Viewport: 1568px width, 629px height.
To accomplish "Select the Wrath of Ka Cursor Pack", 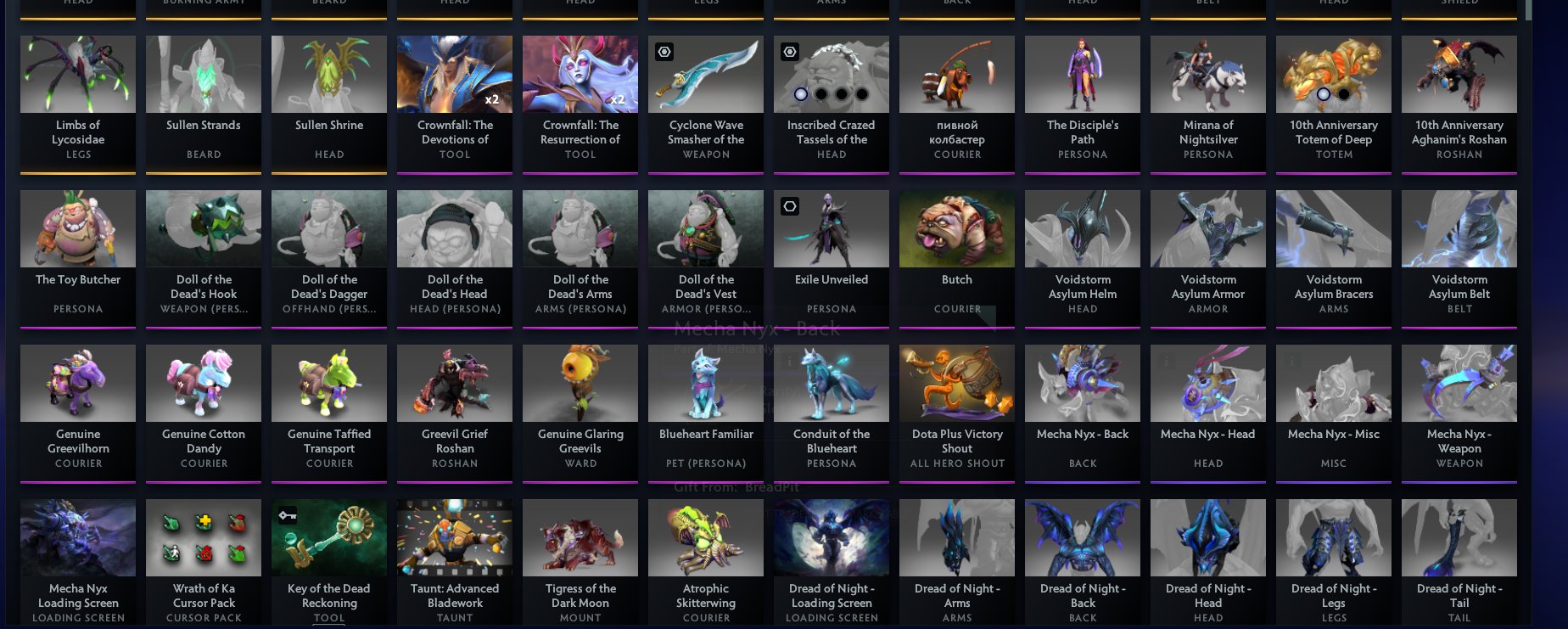I will [204, 564].
